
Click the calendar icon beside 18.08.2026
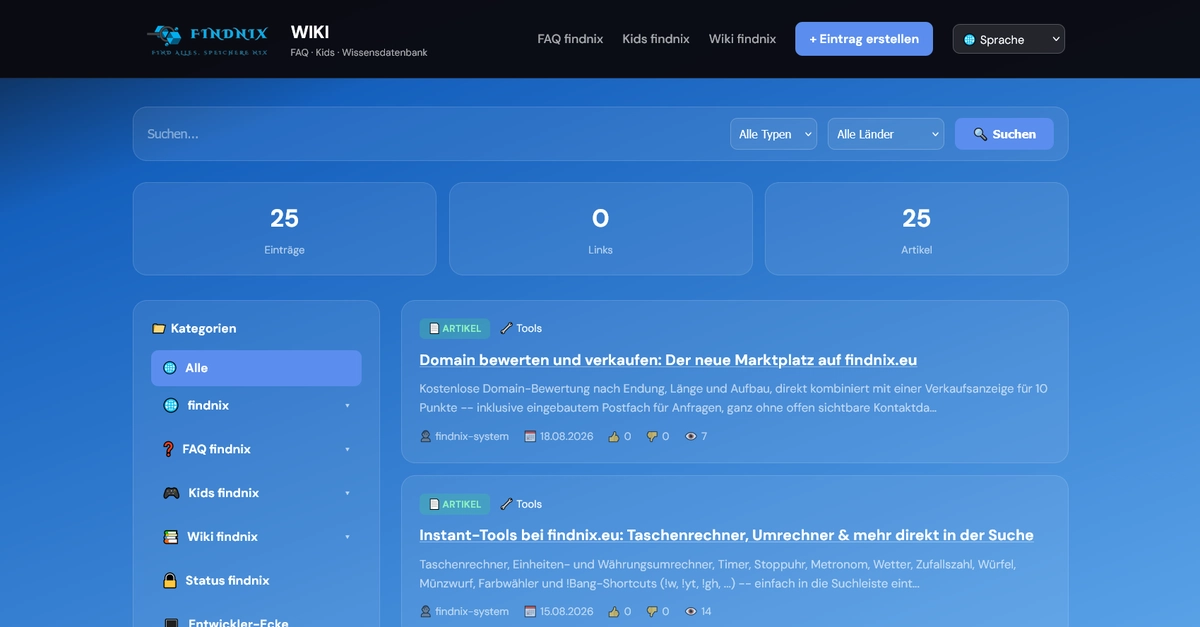[530, 436]
